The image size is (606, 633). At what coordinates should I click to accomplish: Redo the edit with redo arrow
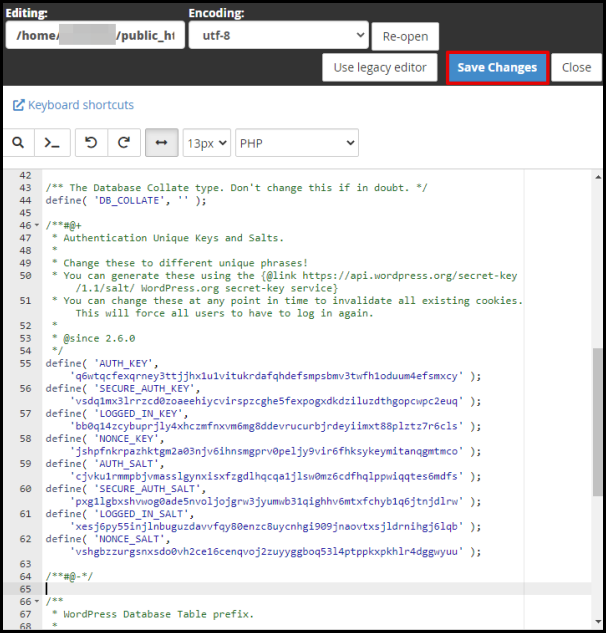pos(124,143)
